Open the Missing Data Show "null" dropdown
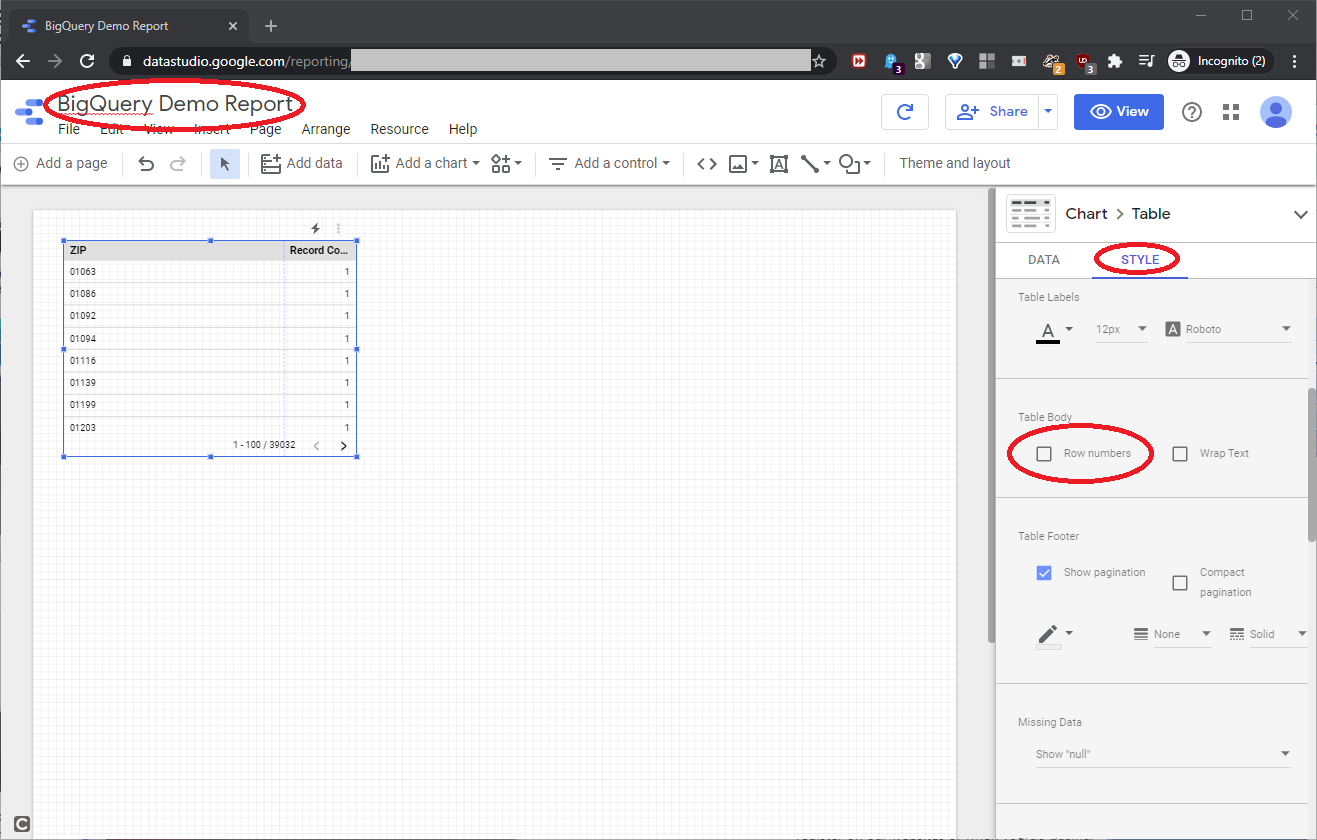The image size is (1317, 840). 1163,754
